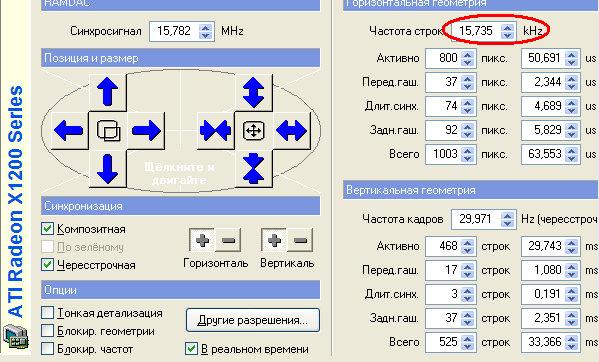The width and height of the screenshot is (599, 362).
Task: Widen the image with the horizontal double arrow
Action: 292,131
